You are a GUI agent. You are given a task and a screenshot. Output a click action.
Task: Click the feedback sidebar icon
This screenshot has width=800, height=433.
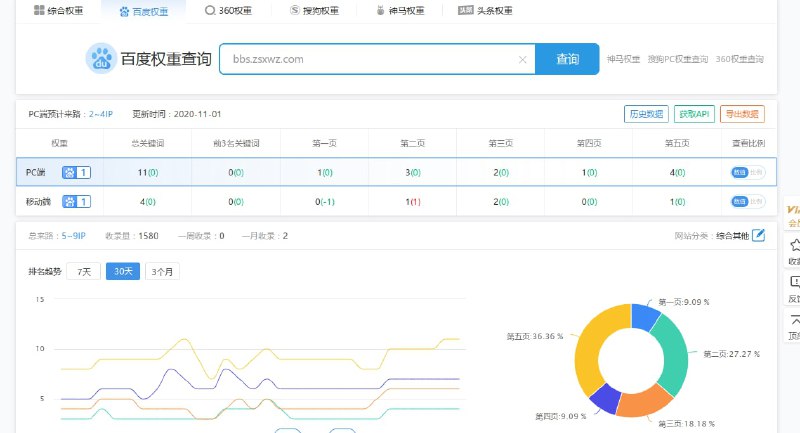coord(795,282)
